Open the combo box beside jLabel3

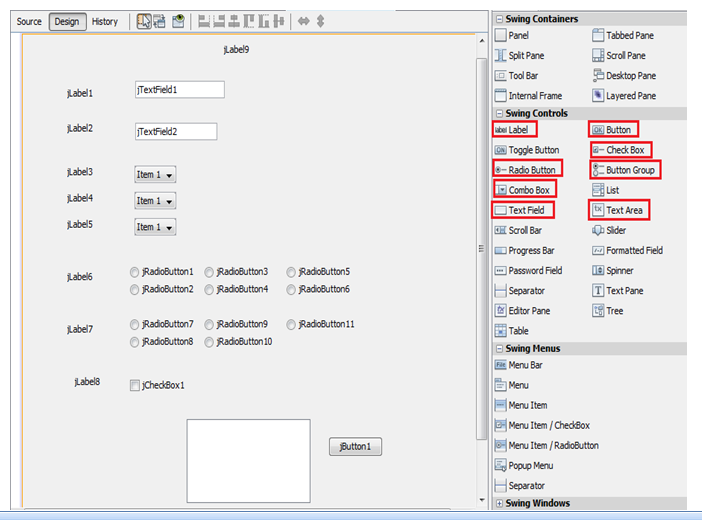[155, 175]
